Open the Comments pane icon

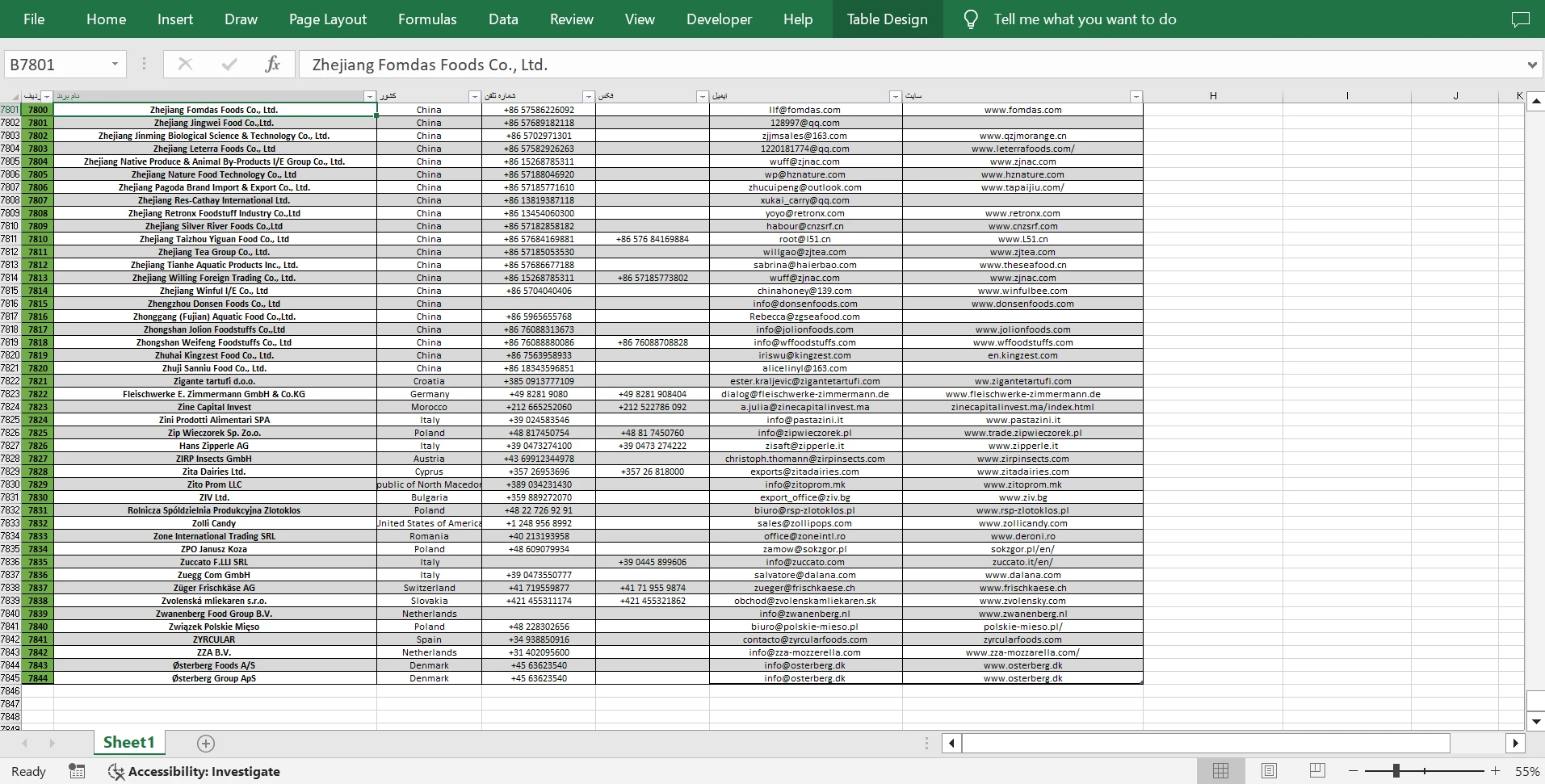pos(1520,19)
